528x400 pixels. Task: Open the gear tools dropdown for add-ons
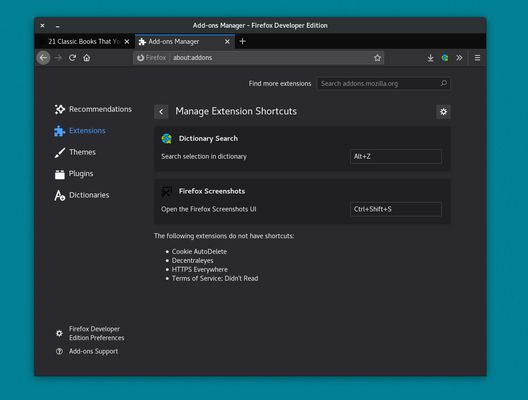pos(443,112)
